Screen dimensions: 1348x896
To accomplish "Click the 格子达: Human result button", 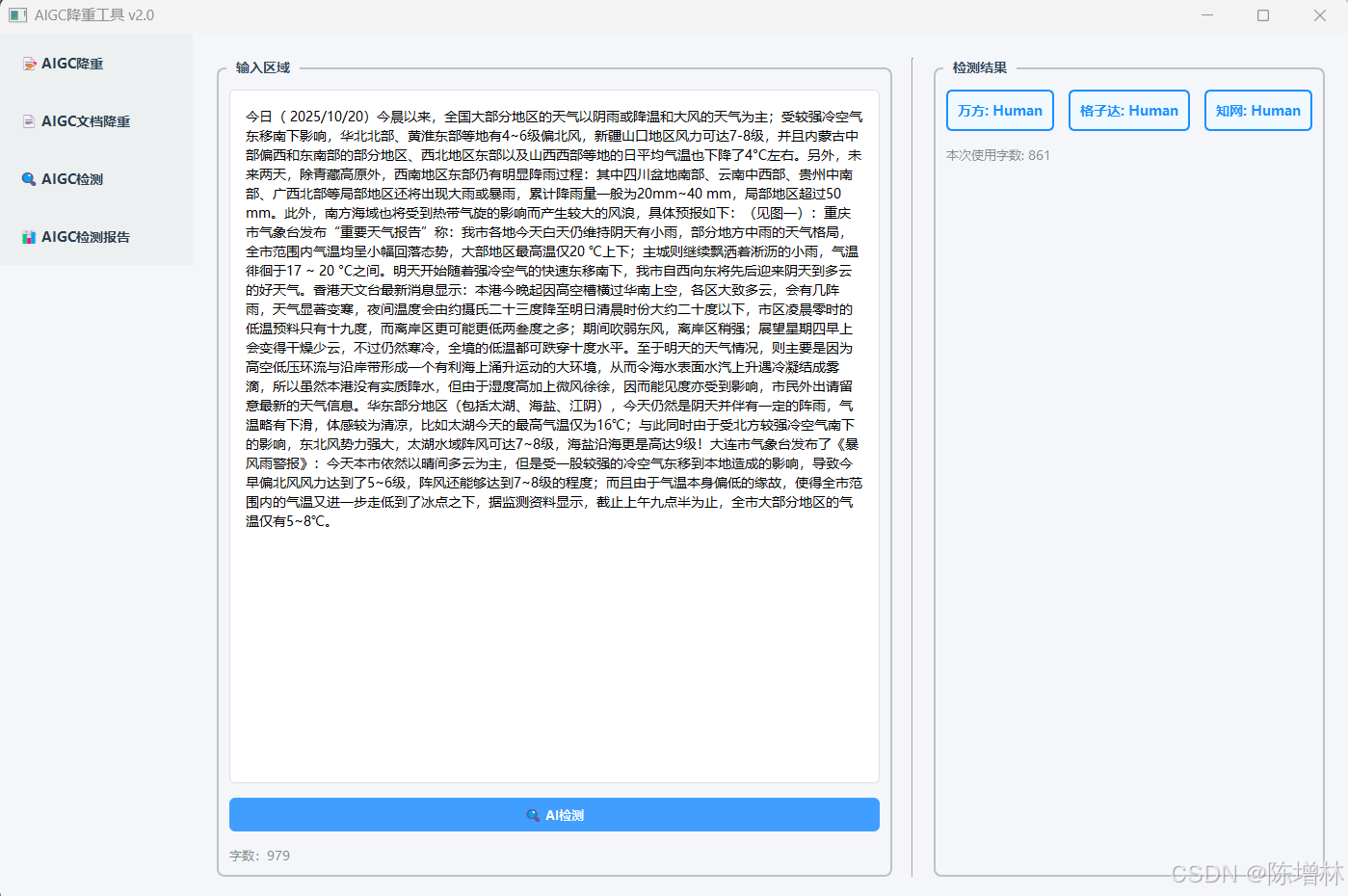I will (1129, 111).
